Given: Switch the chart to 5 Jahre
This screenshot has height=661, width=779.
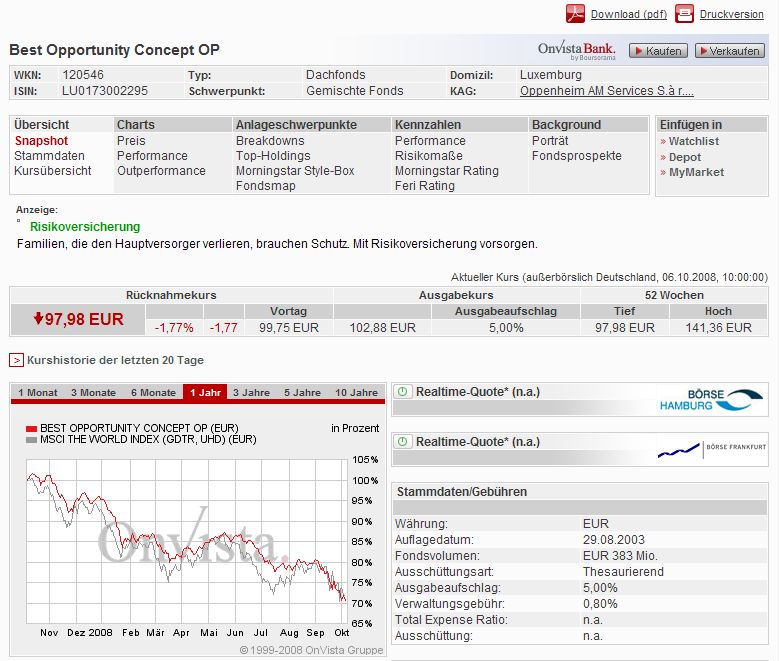Looking at the screenshot, I should (x=303, y=393).
